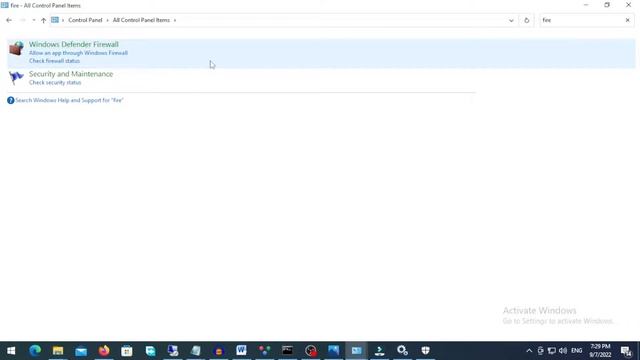The width and height of the screenshot is (640, 360).
Task: Open the clock showing 7:29 PM
Action: click(x=600, y=351)
